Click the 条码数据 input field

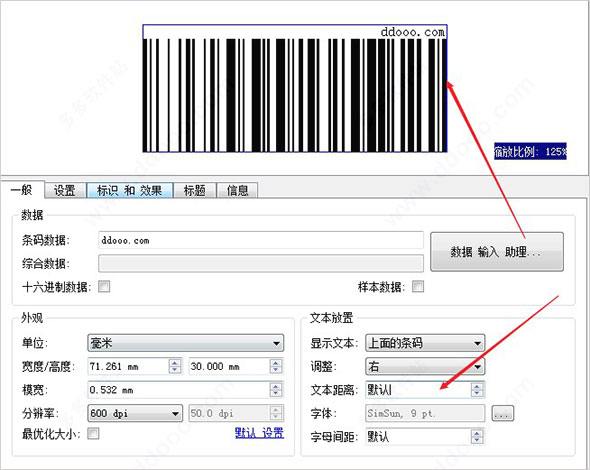(261, 240)
